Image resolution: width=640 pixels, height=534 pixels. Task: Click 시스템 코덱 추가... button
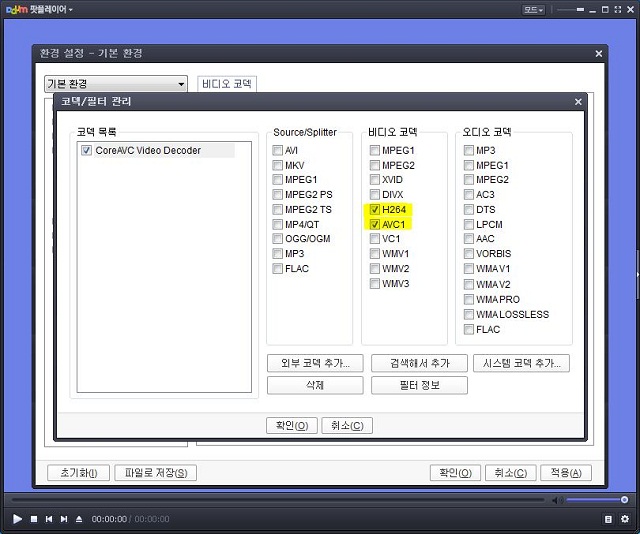(521, 363)
